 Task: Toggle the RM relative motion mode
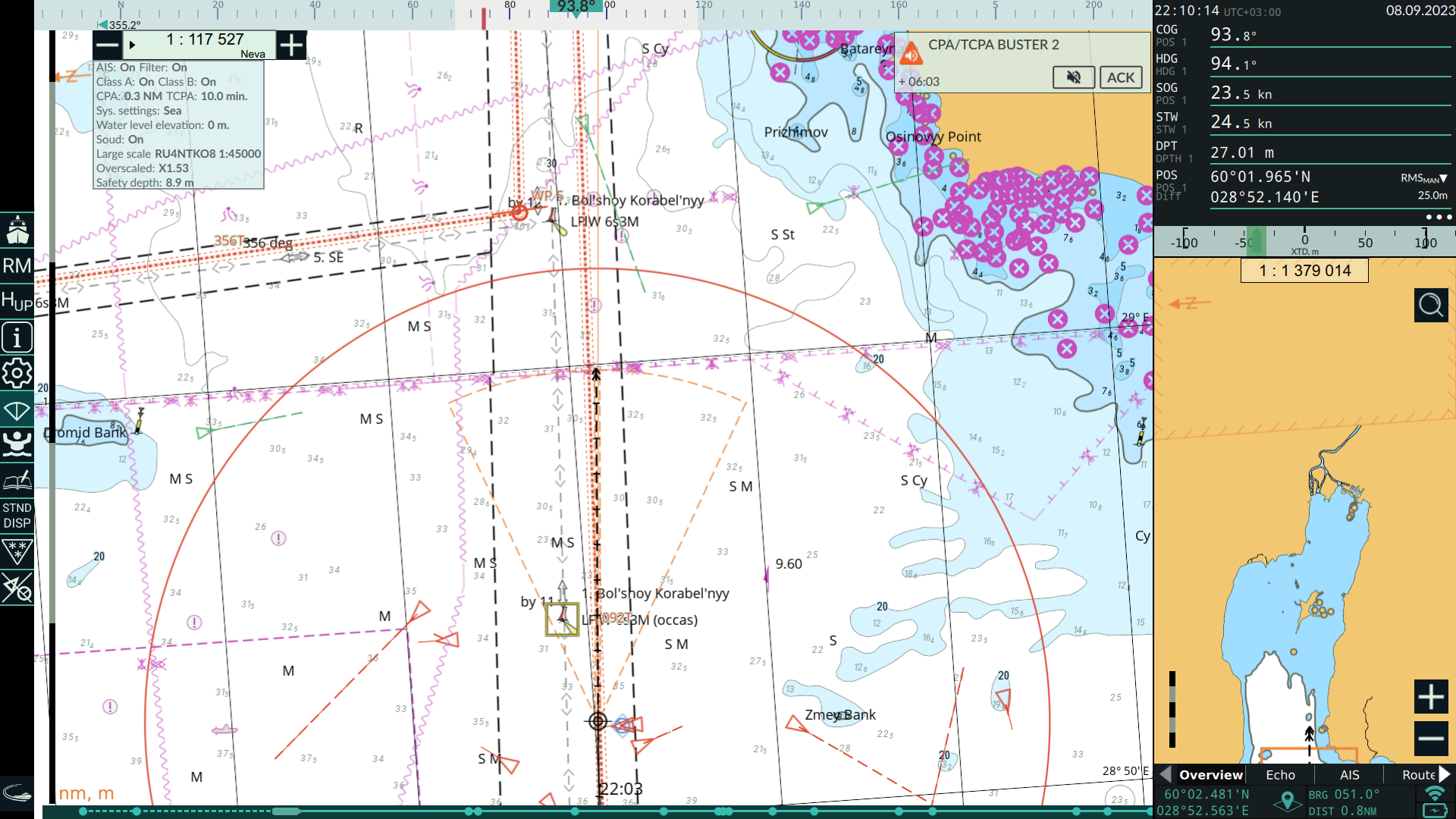[x=17, y=266]
